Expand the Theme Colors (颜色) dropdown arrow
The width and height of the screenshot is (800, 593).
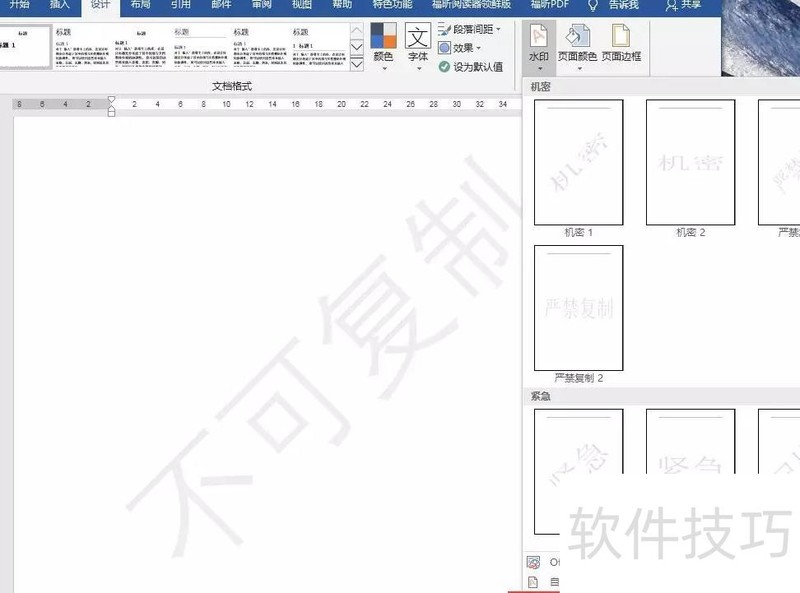point(385,69)
